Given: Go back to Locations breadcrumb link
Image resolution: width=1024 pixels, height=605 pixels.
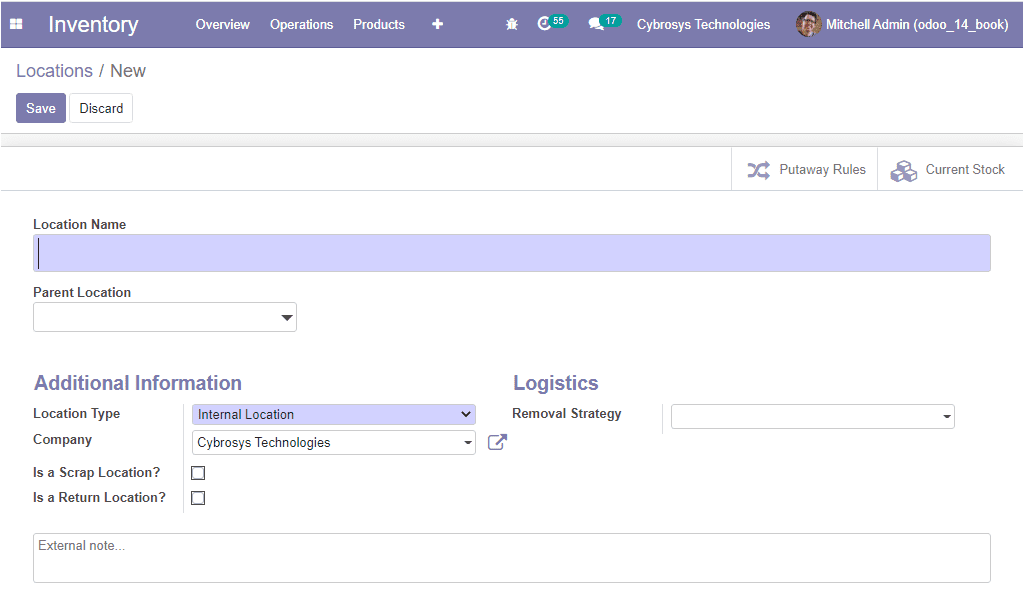Looking at the screenshot, I should (x=54, y=71).
